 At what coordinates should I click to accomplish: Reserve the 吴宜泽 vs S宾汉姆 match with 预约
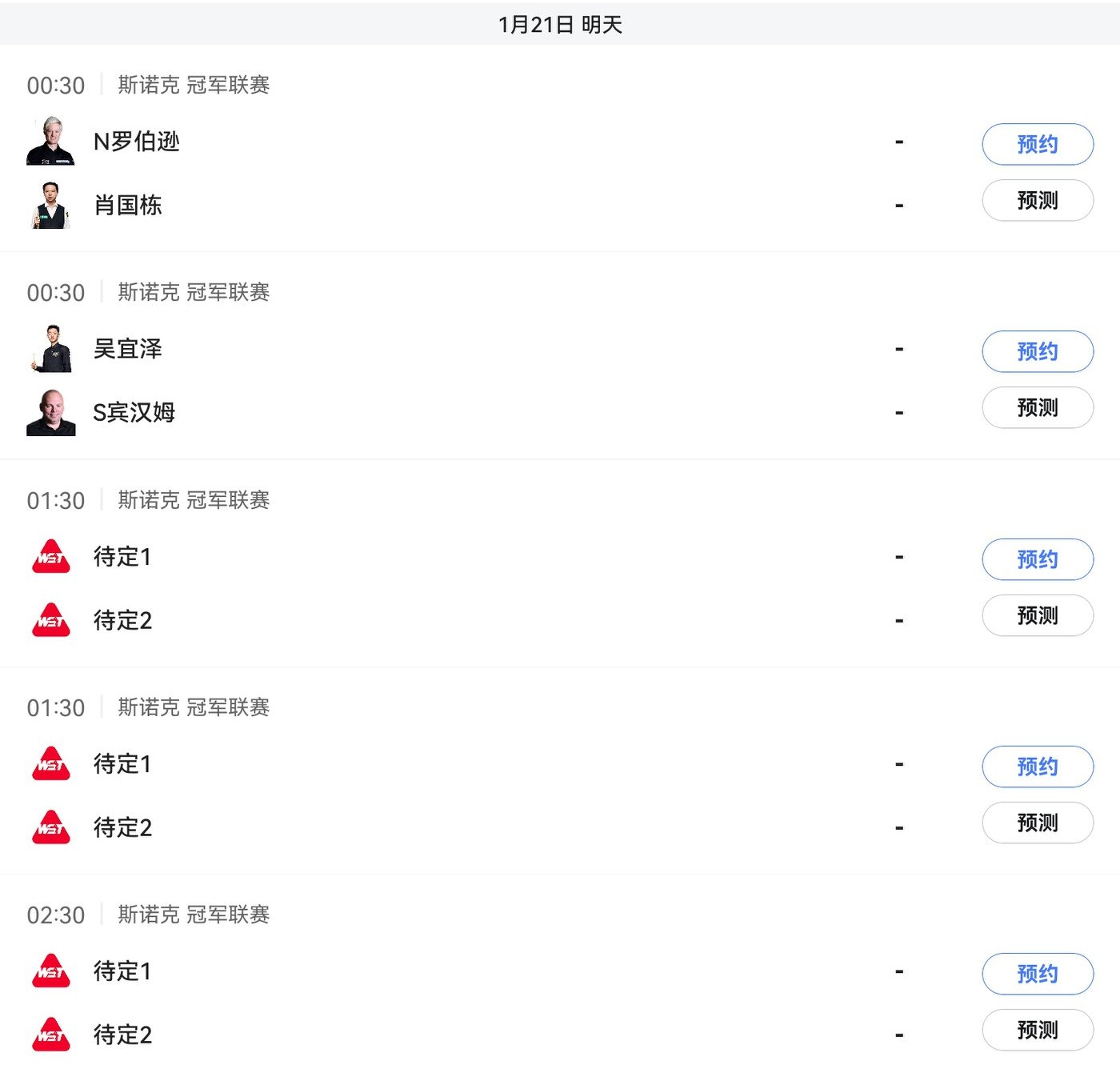point(1037,351)
